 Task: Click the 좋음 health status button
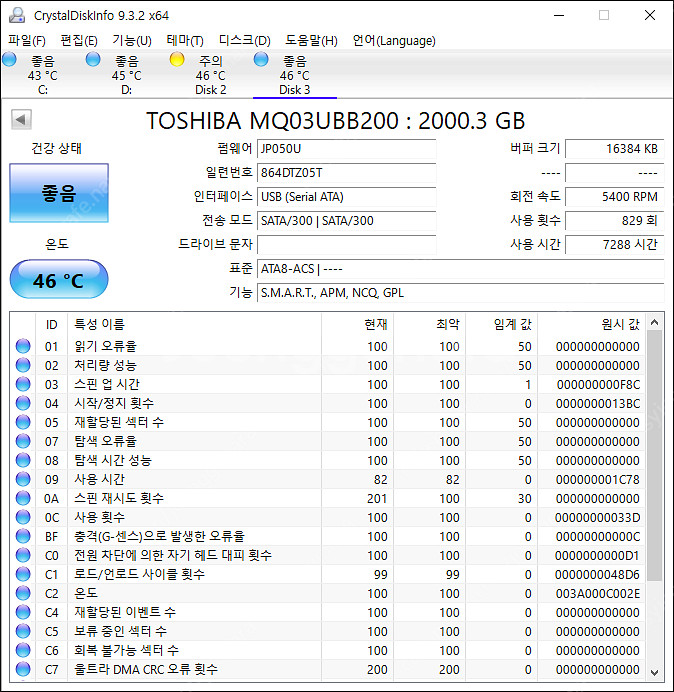59,193
